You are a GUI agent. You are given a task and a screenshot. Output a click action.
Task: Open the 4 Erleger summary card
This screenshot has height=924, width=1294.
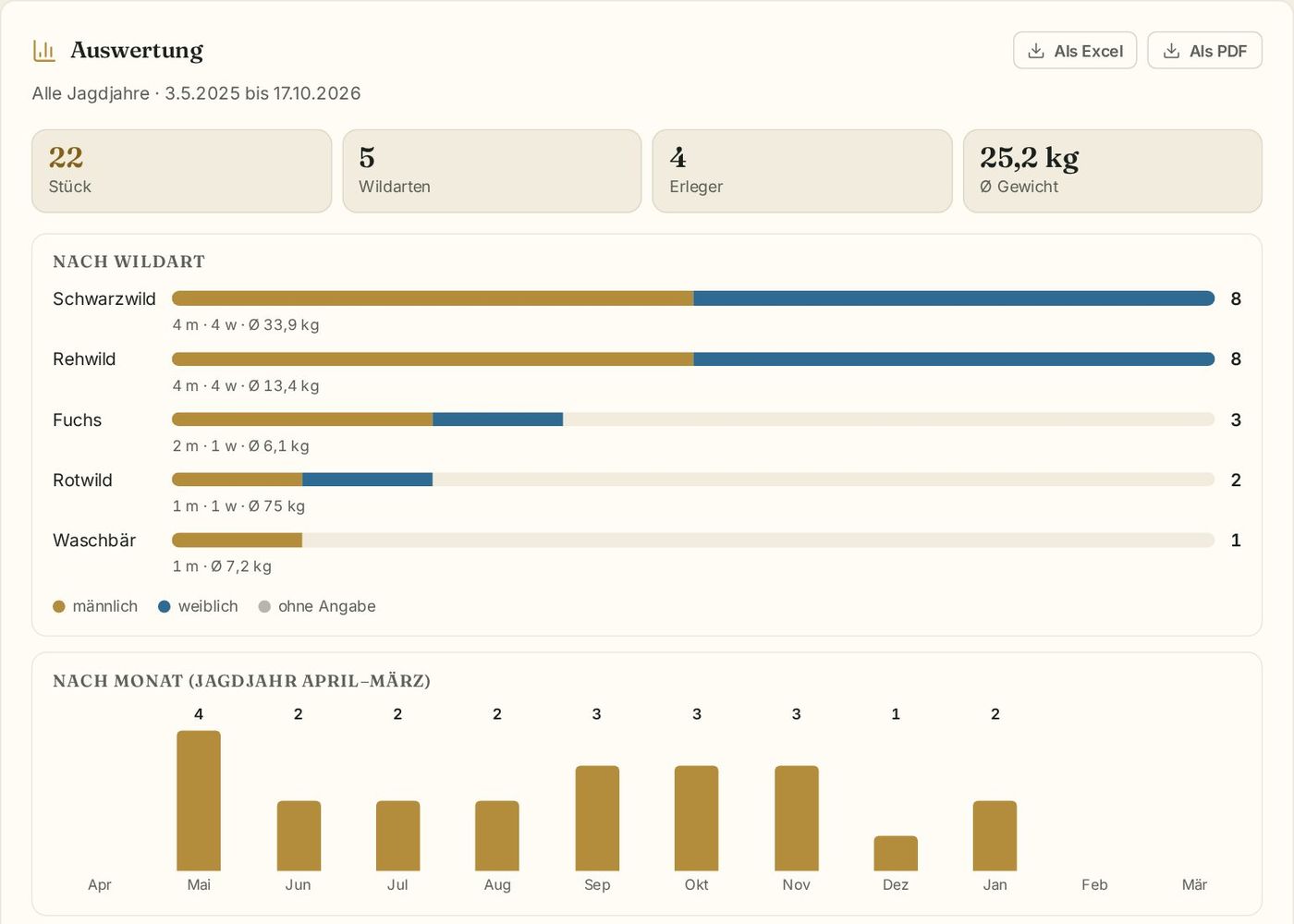coord(802,171)
